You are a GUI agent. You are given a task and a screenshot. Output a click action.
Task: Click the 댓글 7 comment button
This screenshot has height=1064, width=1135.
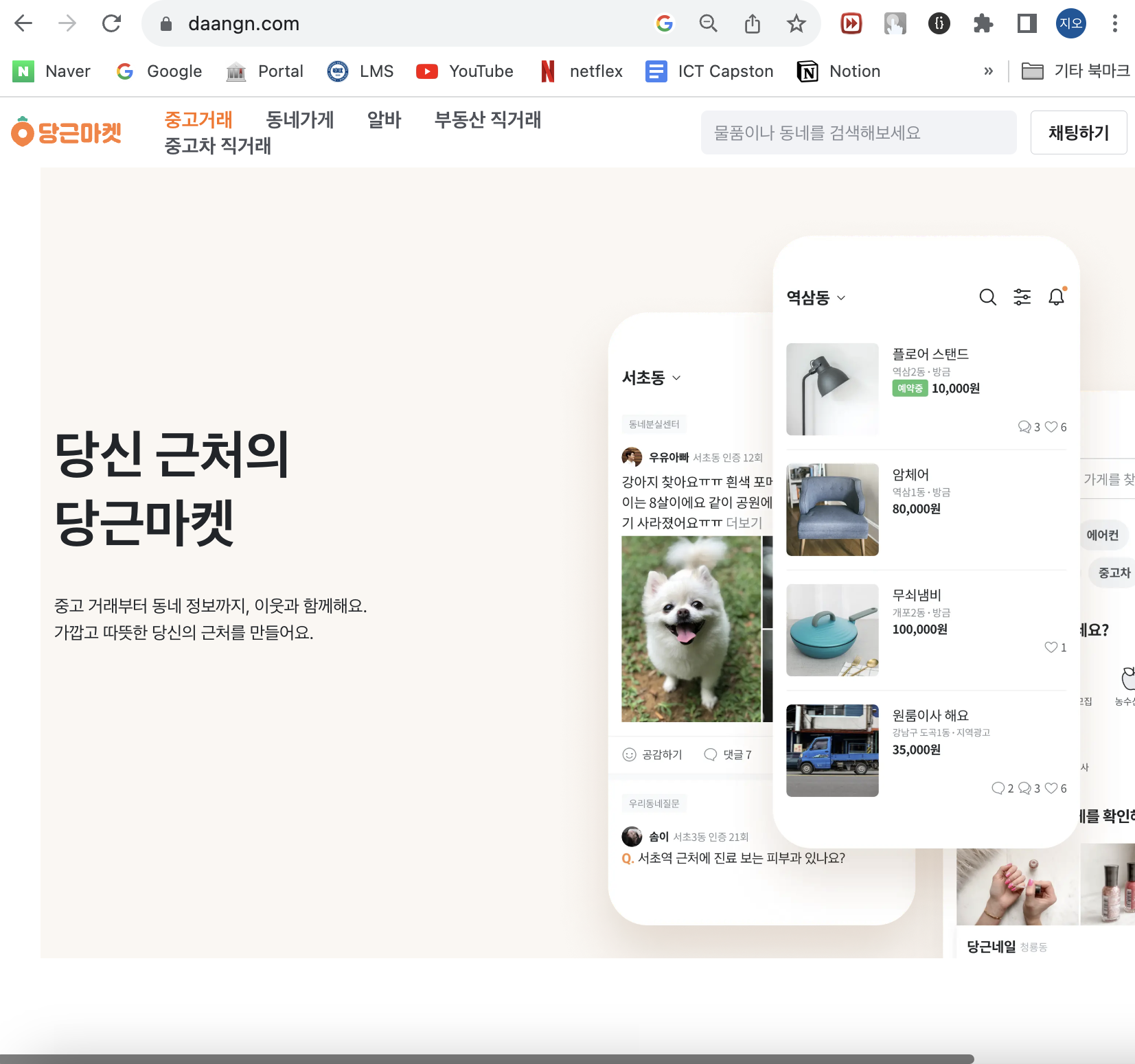pyautogui.click(x=728, y=755)
